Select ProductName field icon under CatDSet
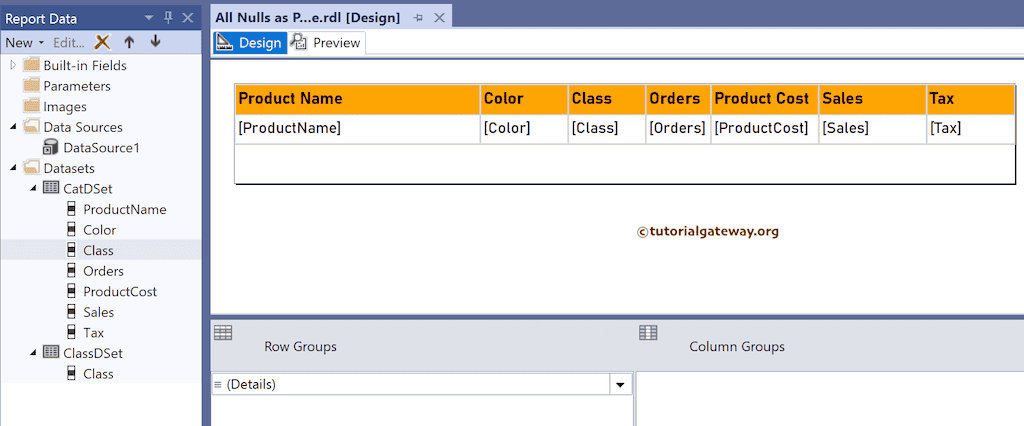 (x=72, y=209)
